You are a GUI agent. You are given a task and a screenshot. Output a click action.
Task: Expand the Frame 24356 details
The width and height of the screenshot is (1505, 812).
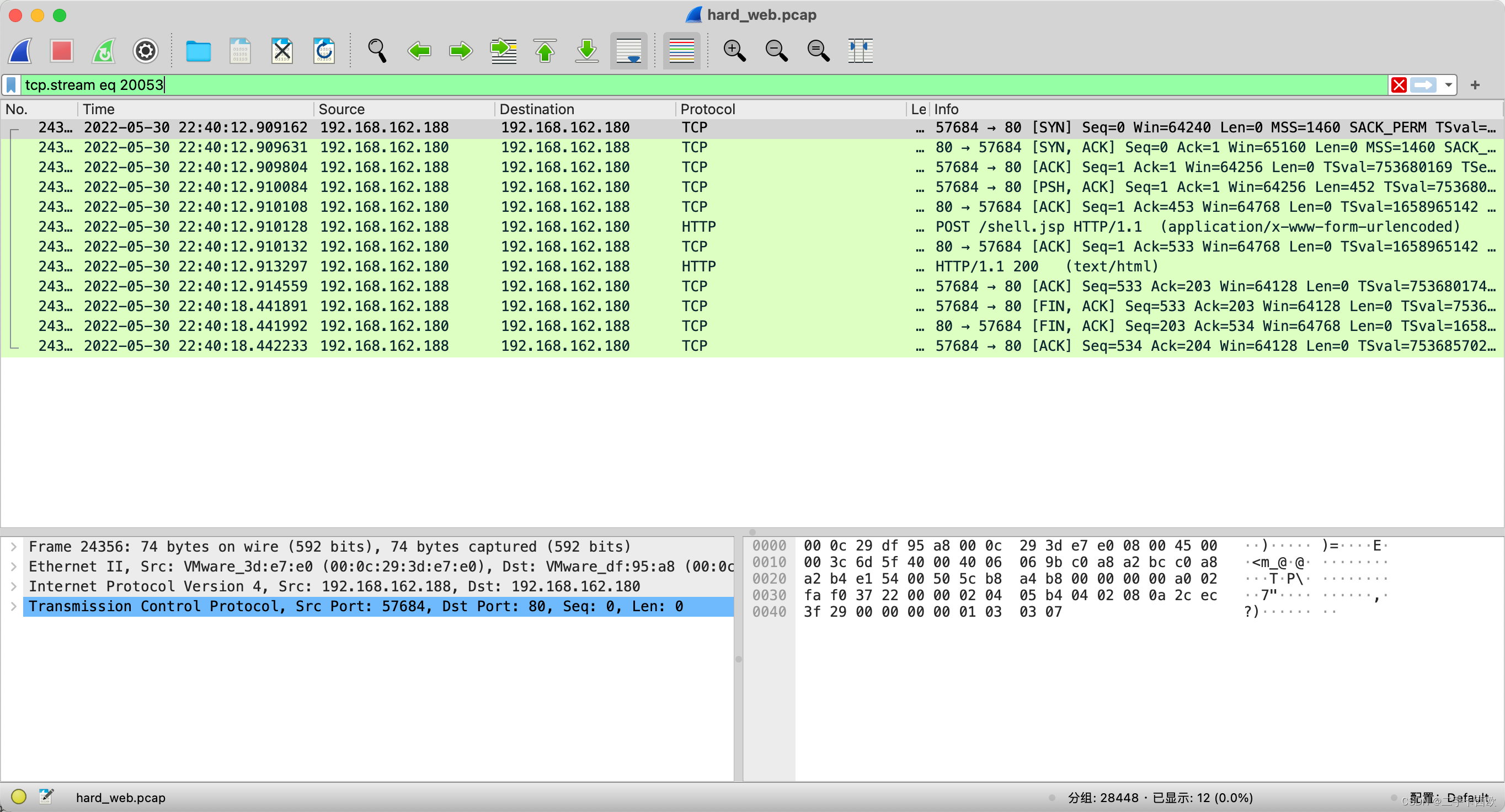[13, 547]
